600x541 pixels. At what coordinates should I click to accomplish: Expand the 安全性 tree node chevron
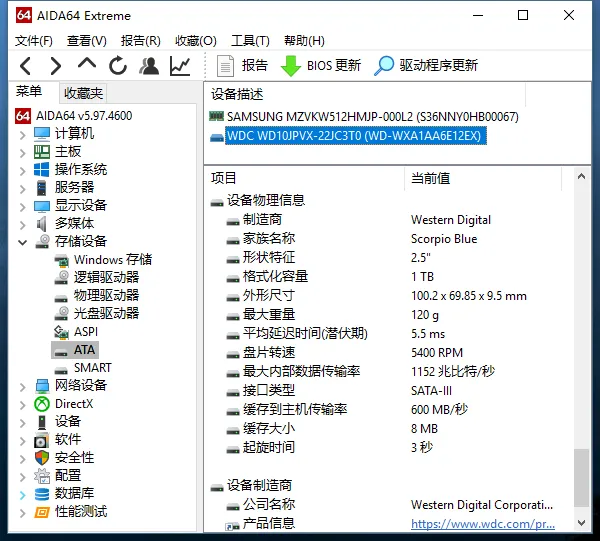point(23,459)
